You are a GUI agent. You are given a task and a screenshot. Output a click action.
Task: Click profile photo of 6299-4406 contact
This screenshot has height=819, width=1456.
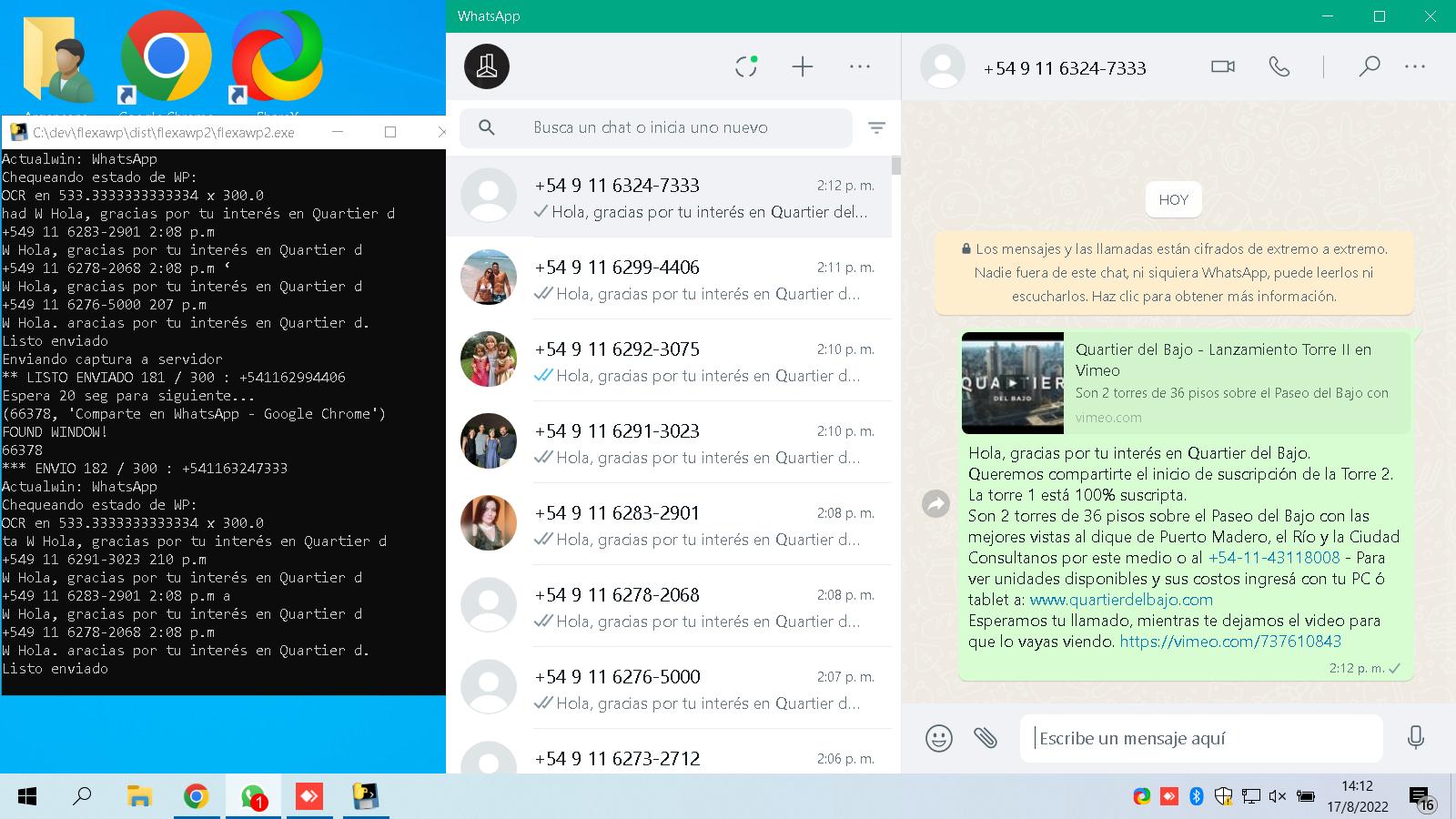pos(489,278)
